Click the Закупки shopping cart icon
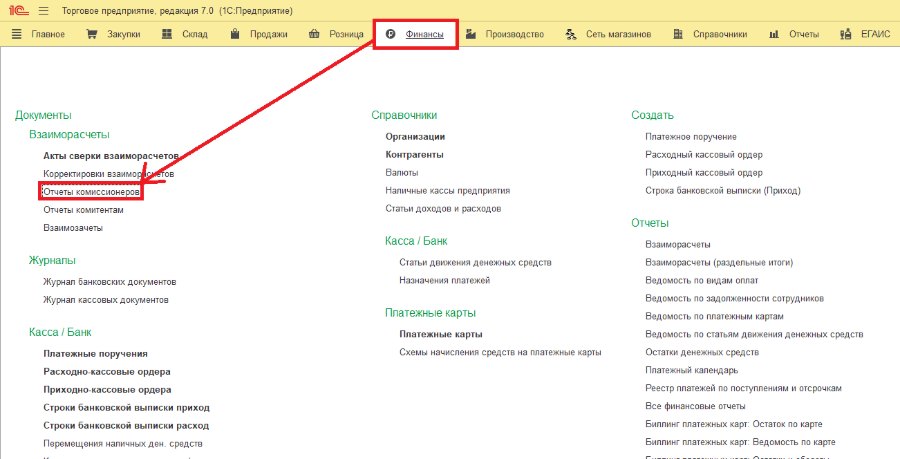The width and height of the screenshot is (900, 459). (91, 34)
